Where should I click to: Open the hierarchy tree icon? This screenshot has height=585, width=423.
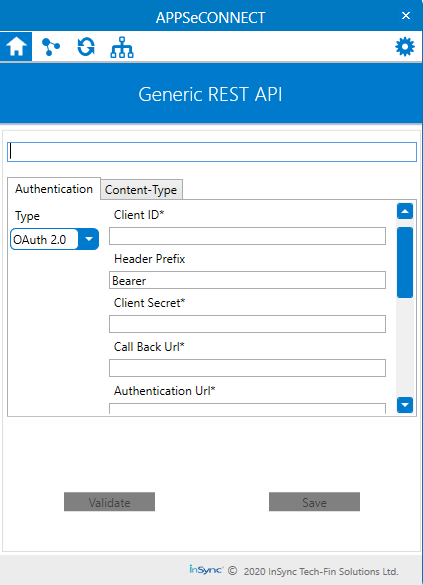(122, 47)
